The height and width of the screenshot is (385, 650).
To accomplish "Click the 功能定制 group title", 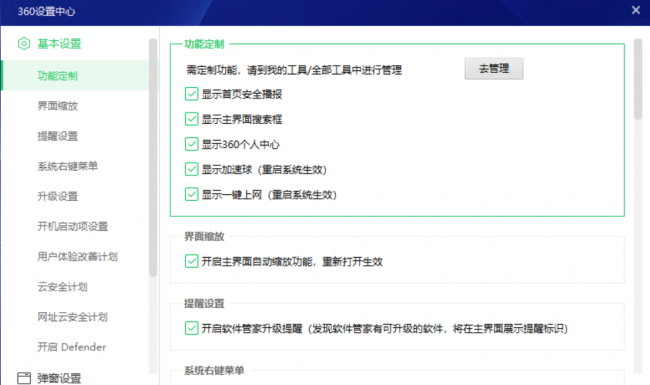I will click(204, 44).
